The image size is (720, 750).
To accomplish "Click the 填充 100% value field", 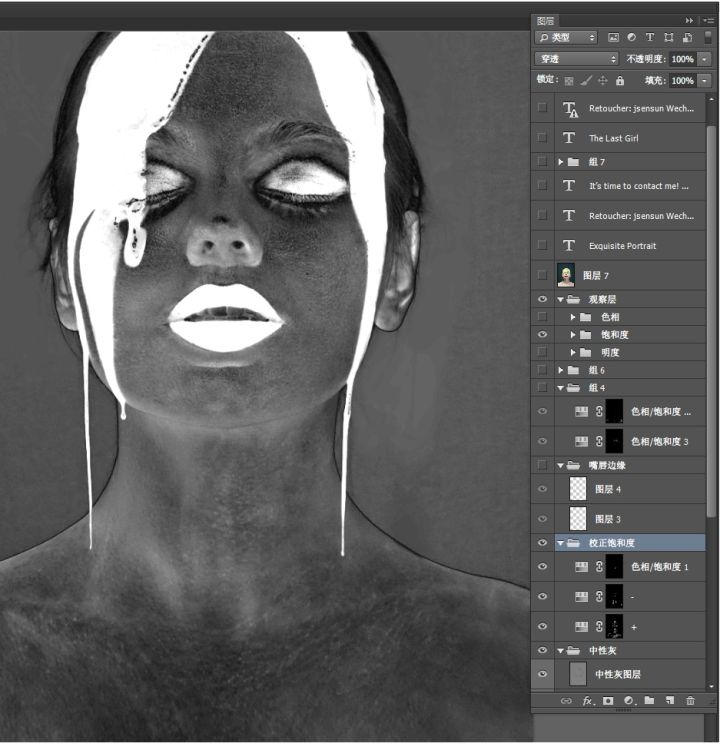I will (683, 80).
